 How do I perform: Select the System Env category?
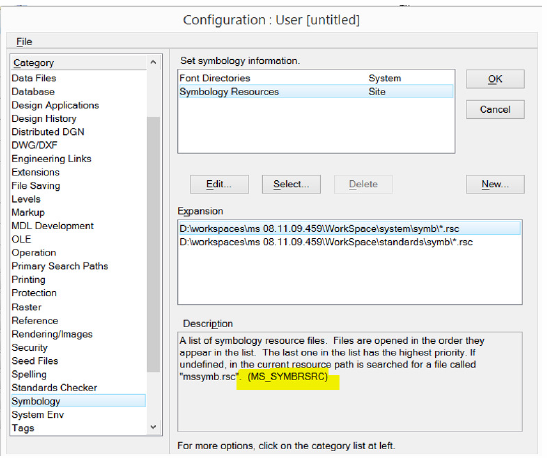pos(38,415)
